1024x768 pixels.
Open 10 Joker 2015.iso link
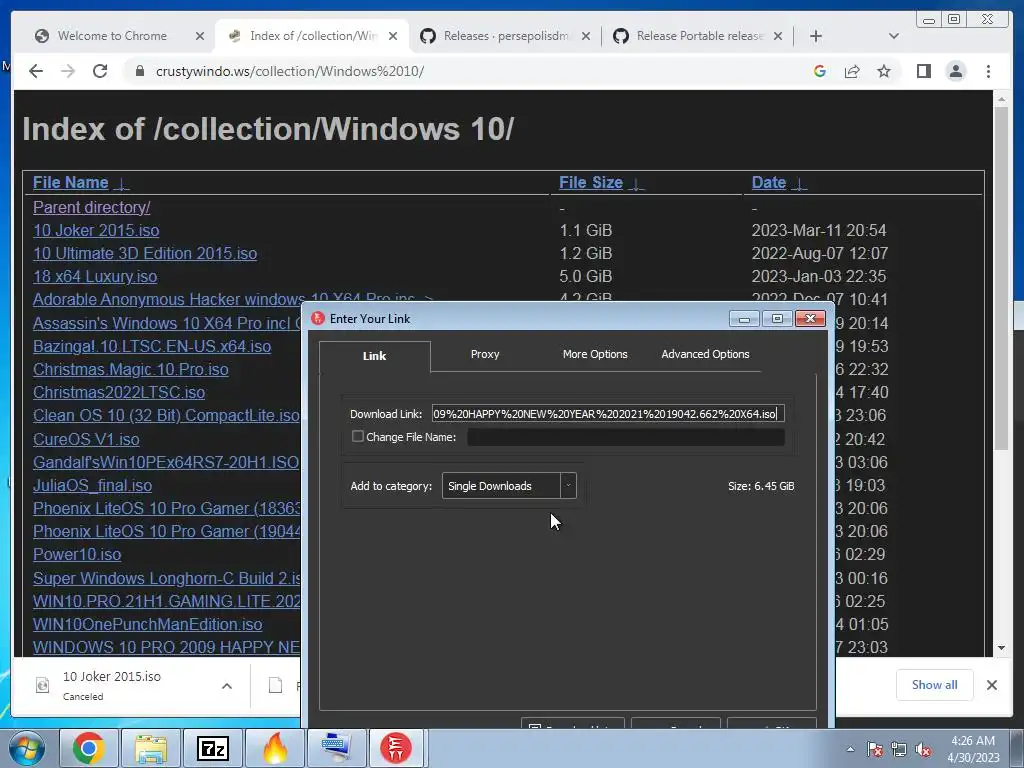tap(96, 230)
